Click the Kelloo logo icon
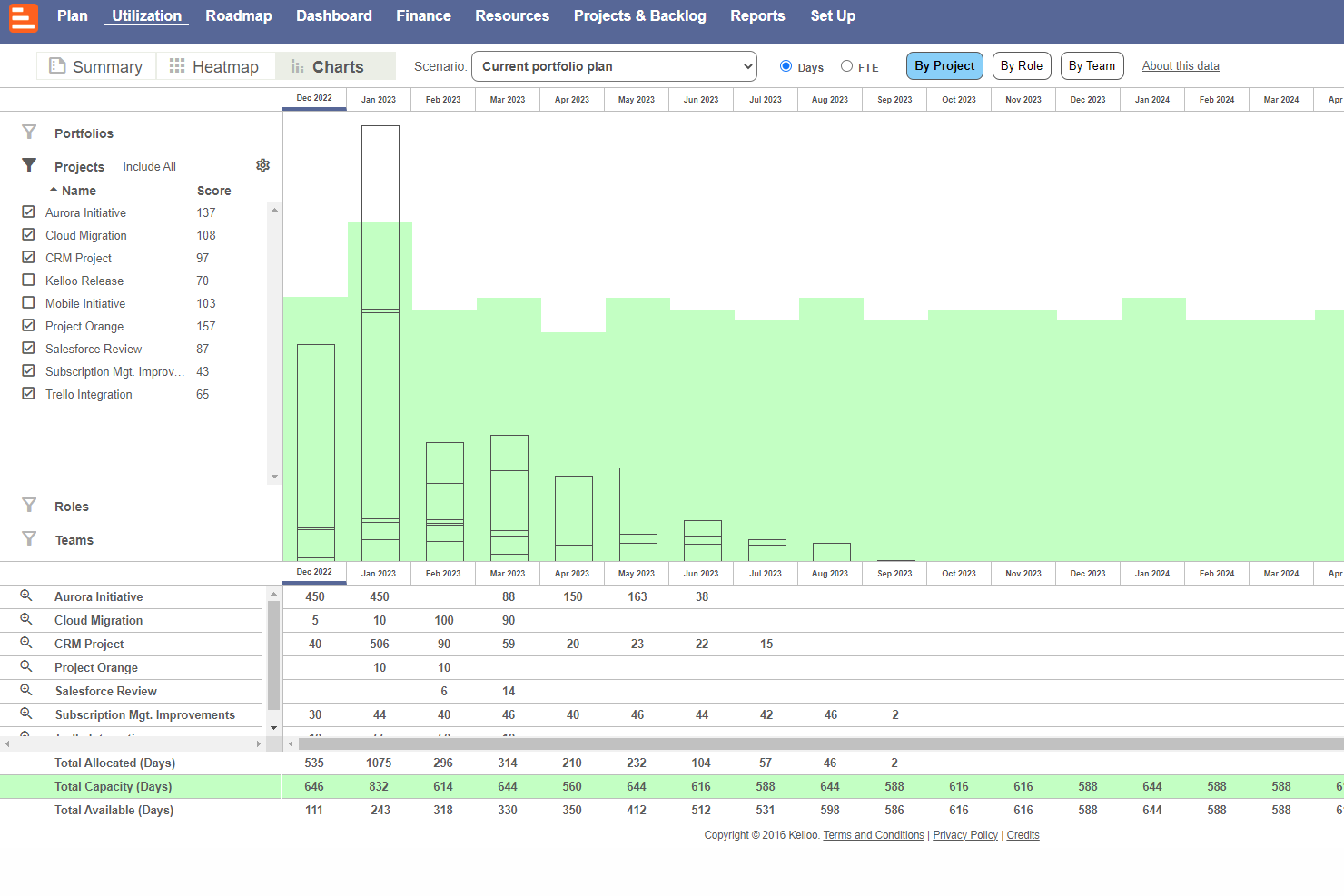The height and width of the screenshot is (896, 1344). pos(24,17)
